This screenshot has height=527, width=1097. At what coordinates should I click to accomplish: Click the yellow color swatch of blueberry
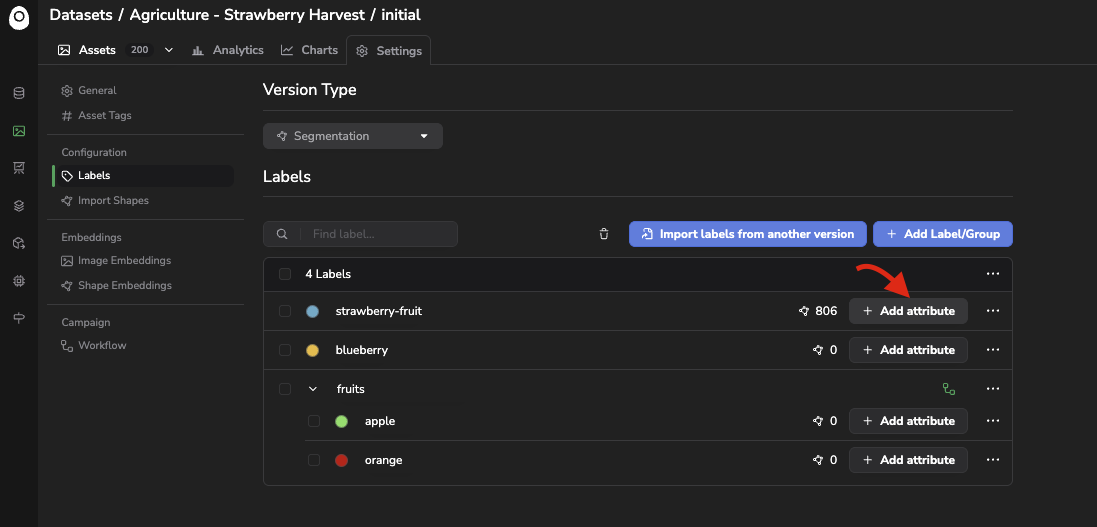313,350
